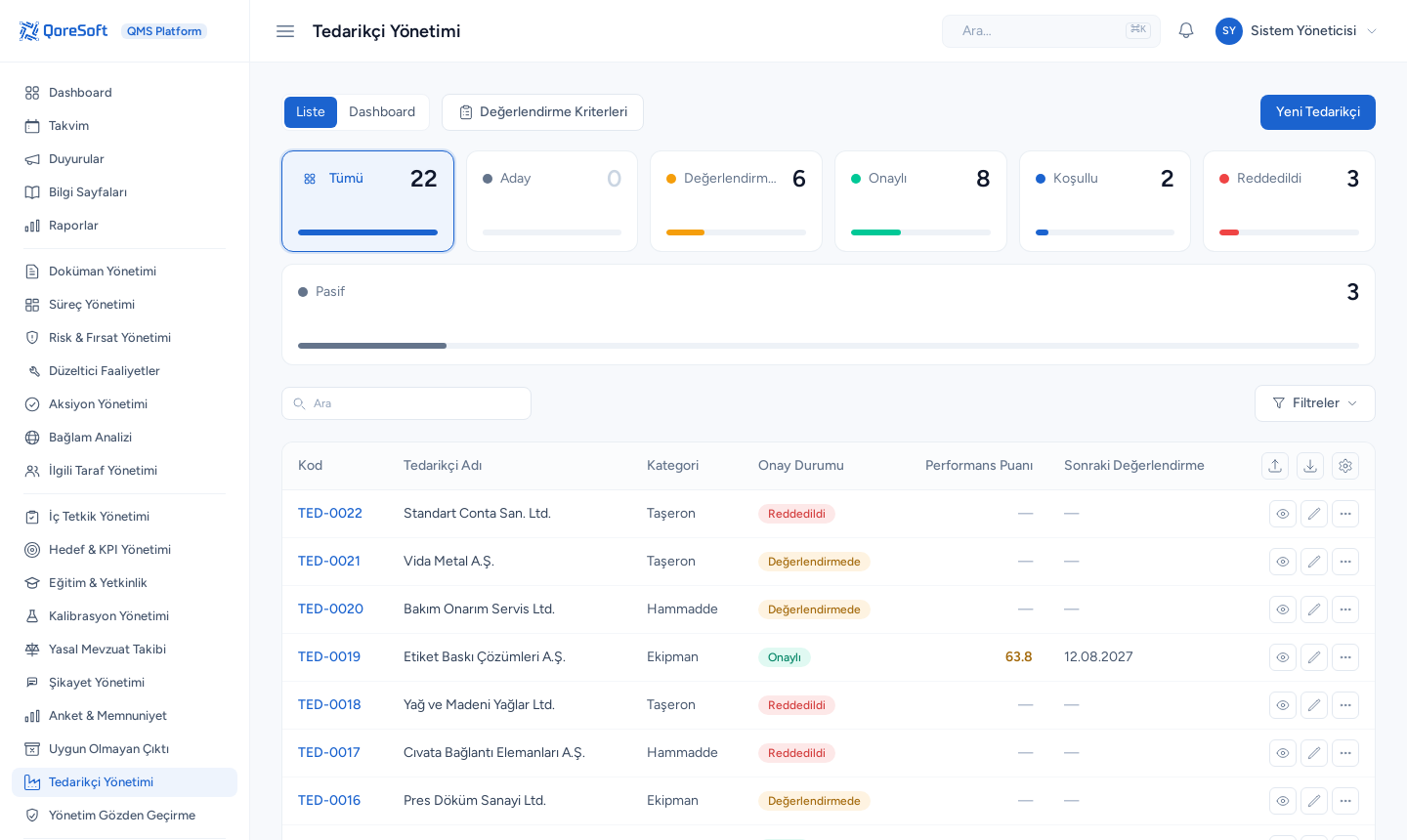Click the Değerlendirmede card orange progress bar

pos(685,232)
